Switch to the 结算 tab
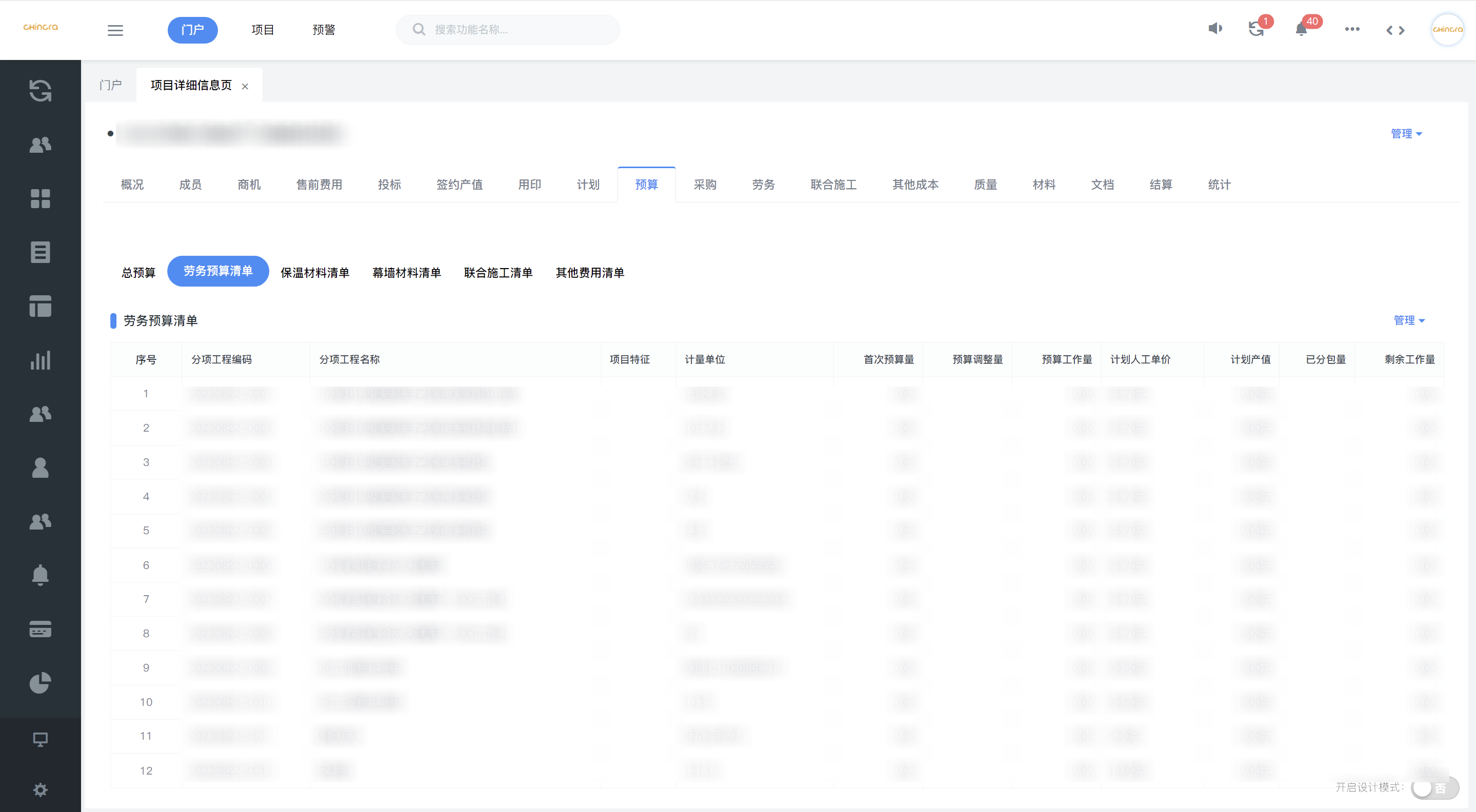The image size is (1476, 812). tap(1160, 185)
